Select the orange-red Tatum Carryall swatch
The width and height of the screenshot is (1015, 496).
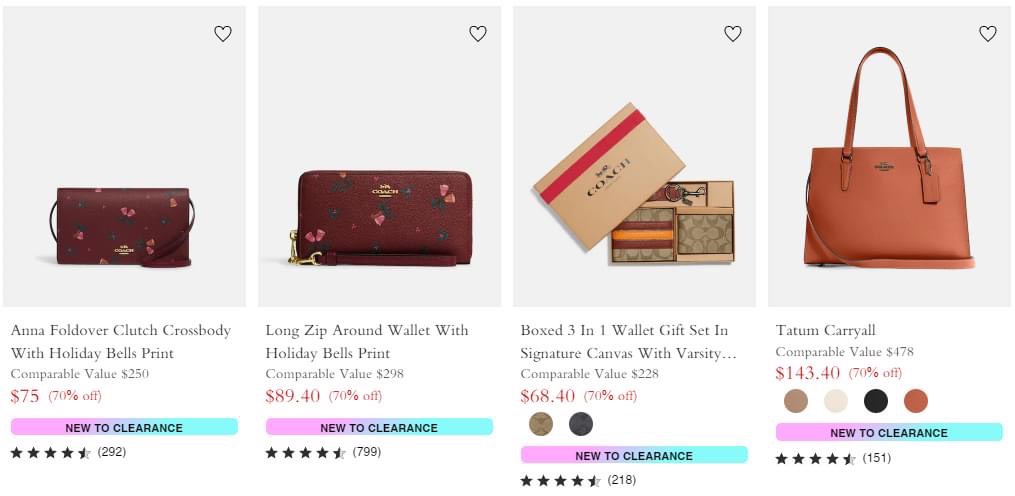916,401
